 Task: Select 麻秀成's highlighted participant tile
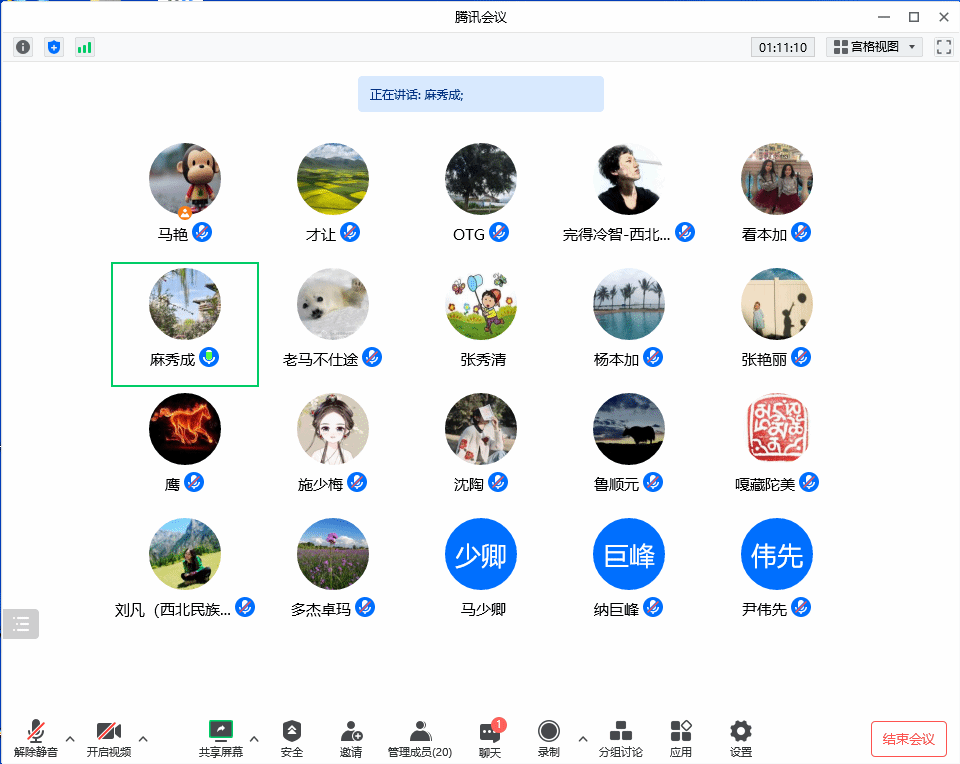185,323
